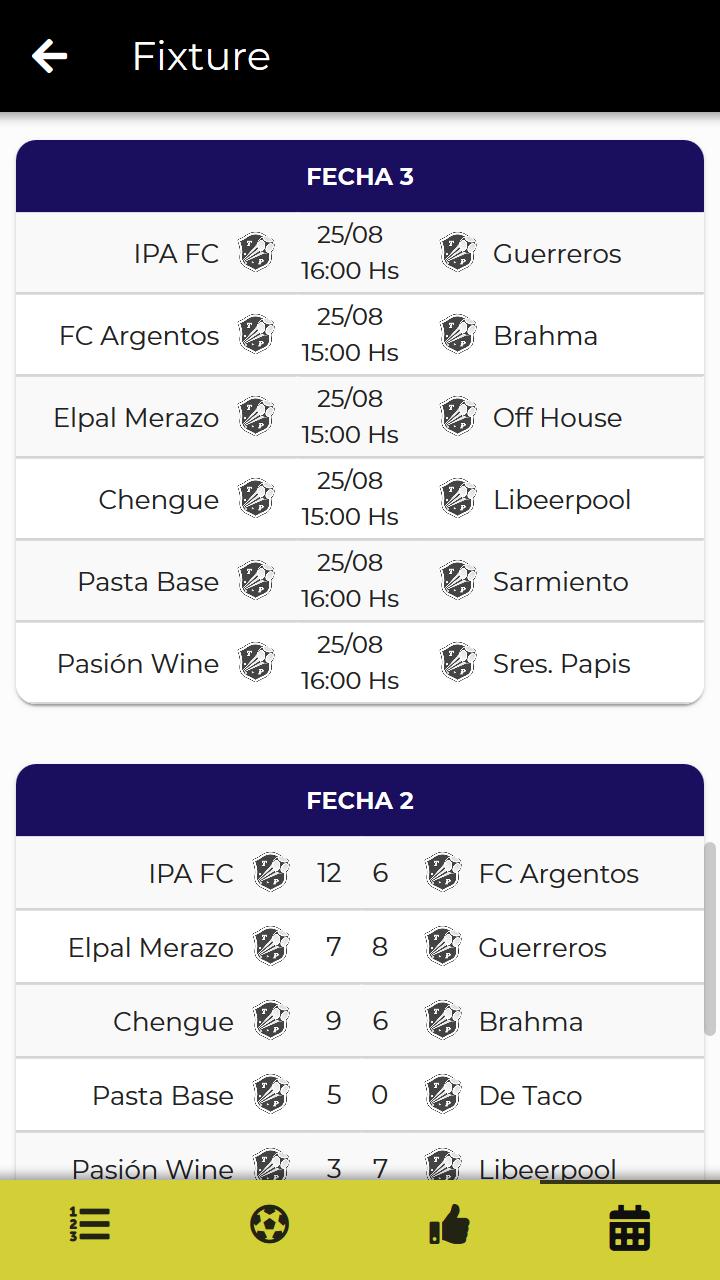Tap the Guerreros crest in Fecha 3

[458, 252]
